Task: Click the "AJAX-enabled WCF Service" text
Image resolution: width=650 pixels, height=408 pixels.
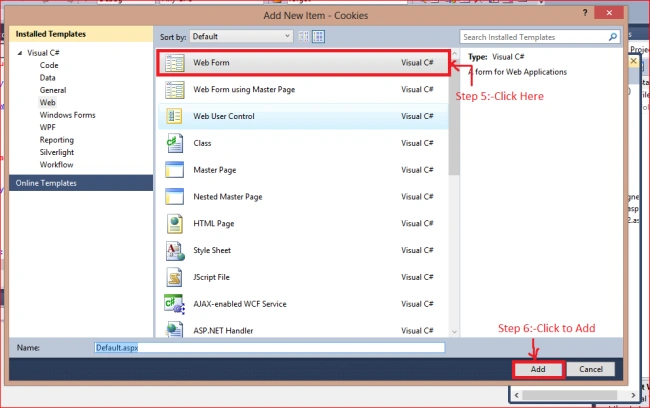Action: coord(240,304)
